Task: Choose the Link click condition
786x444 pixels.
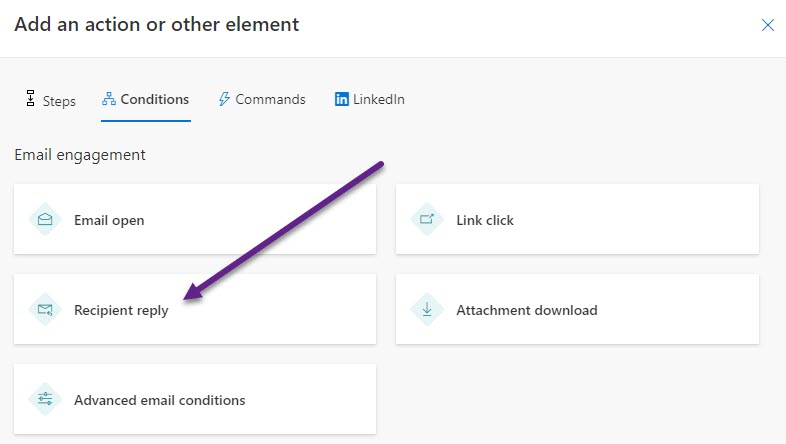Action: [577, 220]
